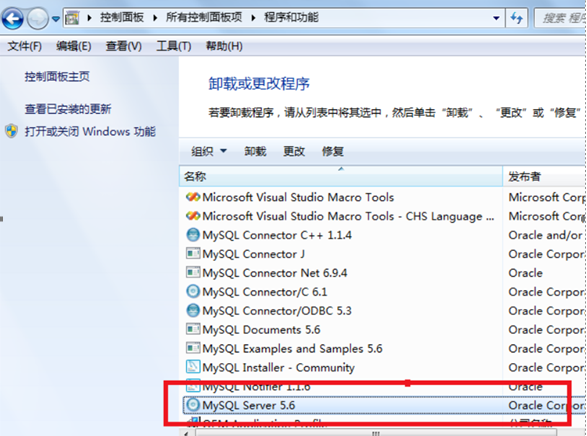Open the recent pages dropdown arrow

pos(55,18)
